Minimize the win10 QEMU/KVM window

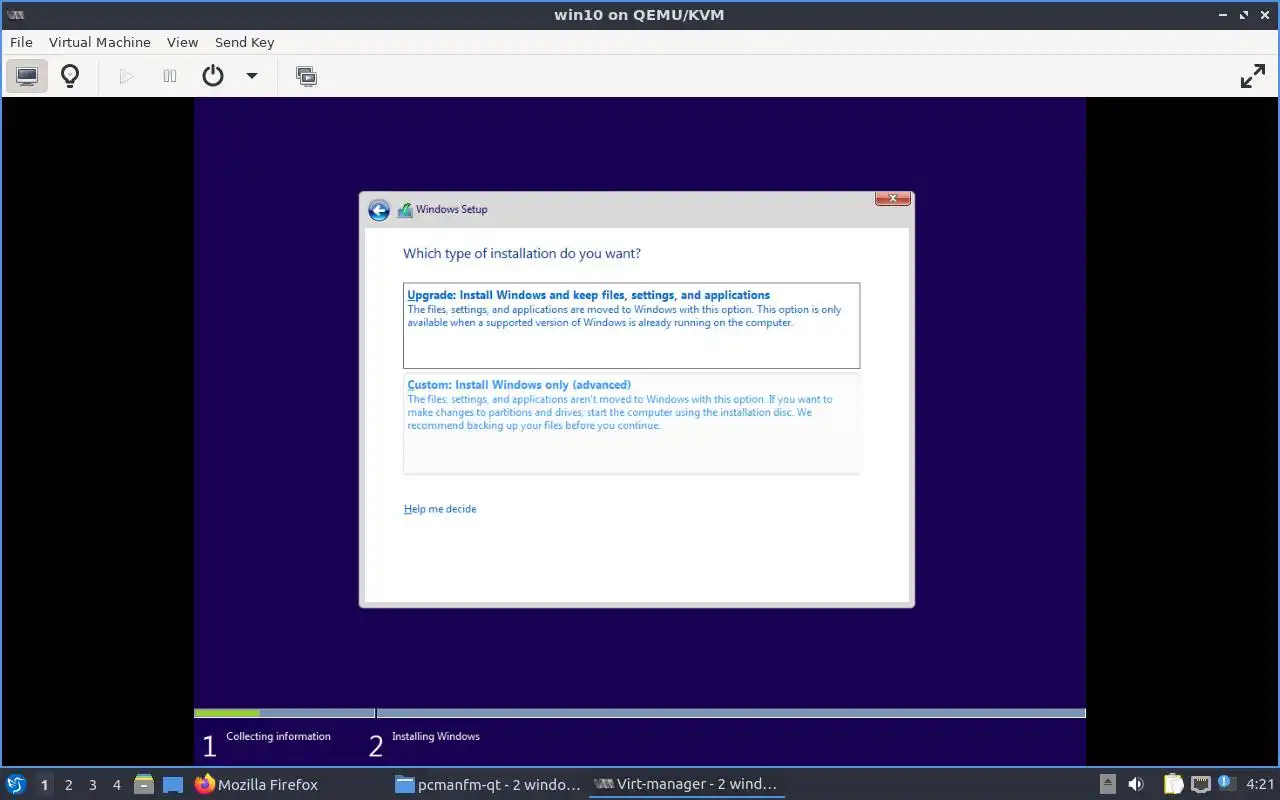(x=1223, y=15)
